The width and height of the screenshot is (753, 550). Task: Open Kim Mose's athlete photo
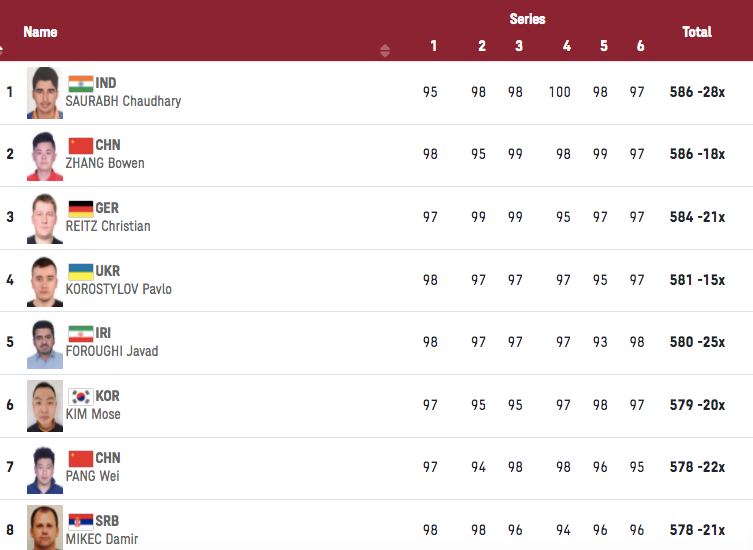pyautogui.click(x=45, y=405)
